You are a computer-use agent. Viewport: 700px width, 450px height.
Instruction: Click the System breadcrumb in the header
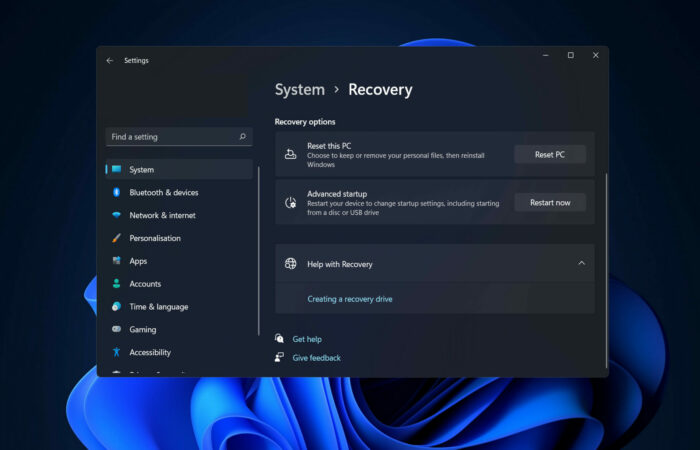pyautogui.click(x=300, y=90)
